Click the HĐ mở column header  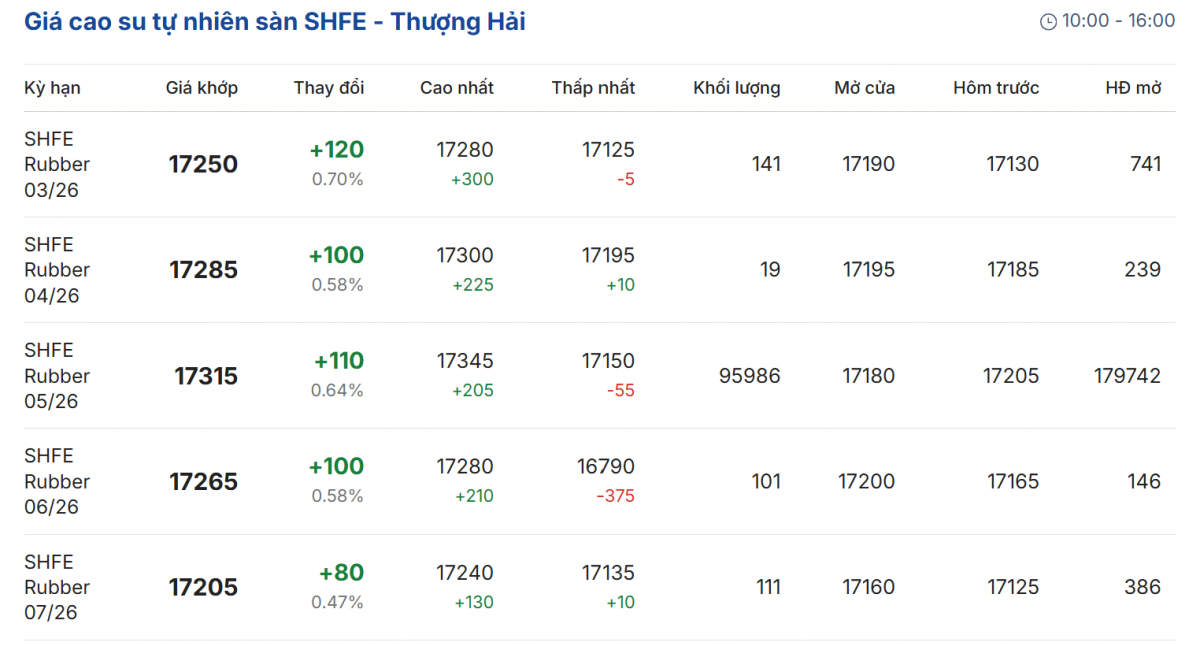coord(1133,88)
